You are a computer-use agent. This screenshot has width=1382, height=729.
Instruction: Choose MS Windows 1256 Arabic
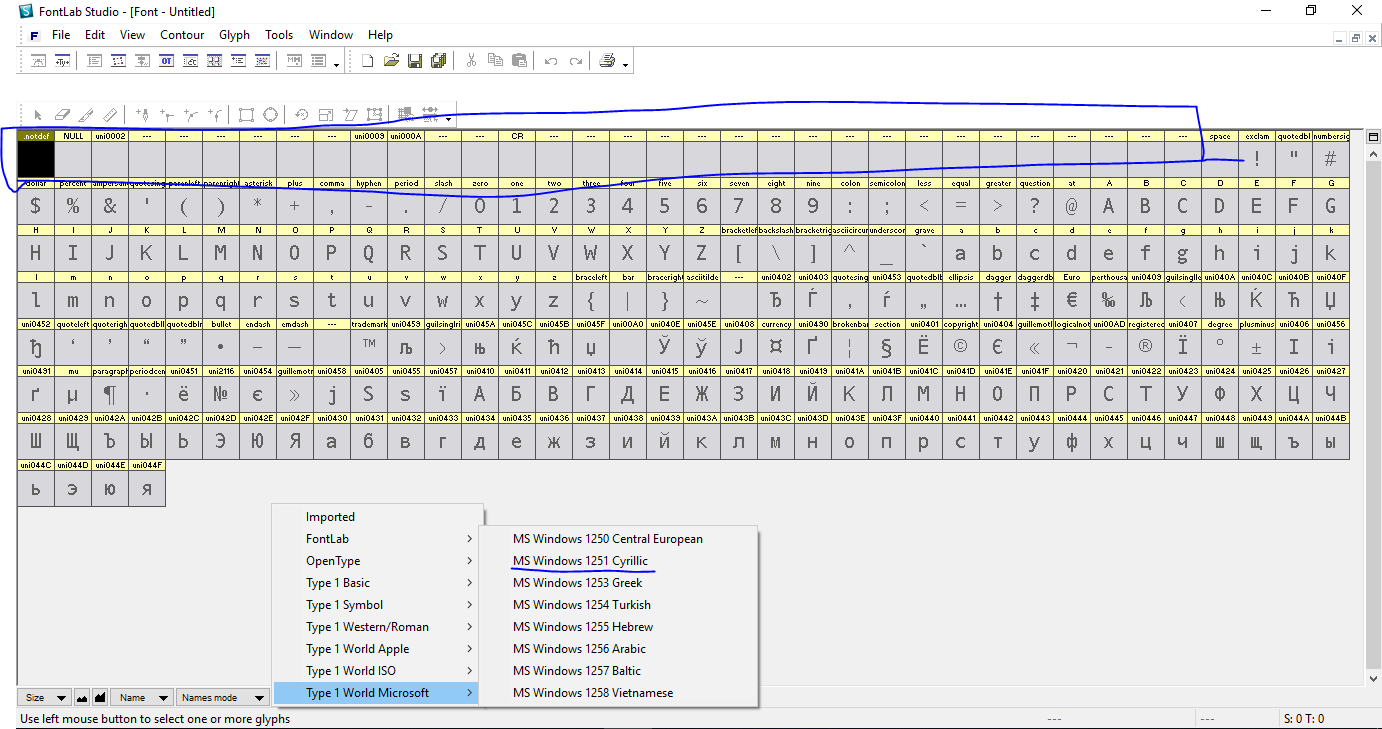[x=619, y=649]
